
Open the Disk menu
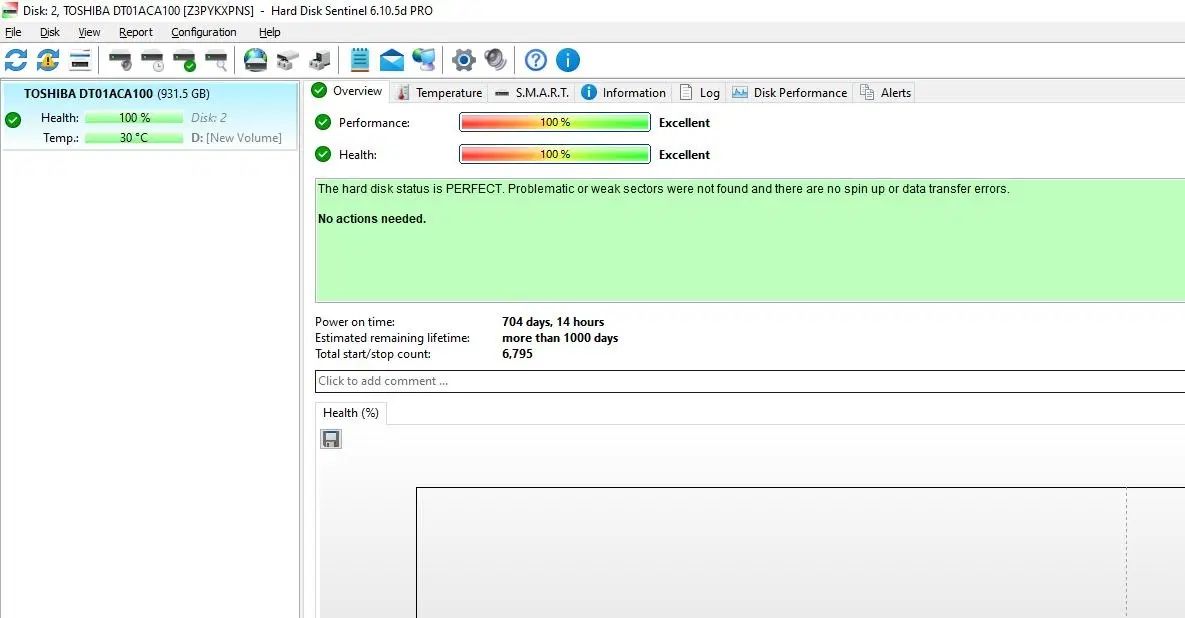coord(50,32)
